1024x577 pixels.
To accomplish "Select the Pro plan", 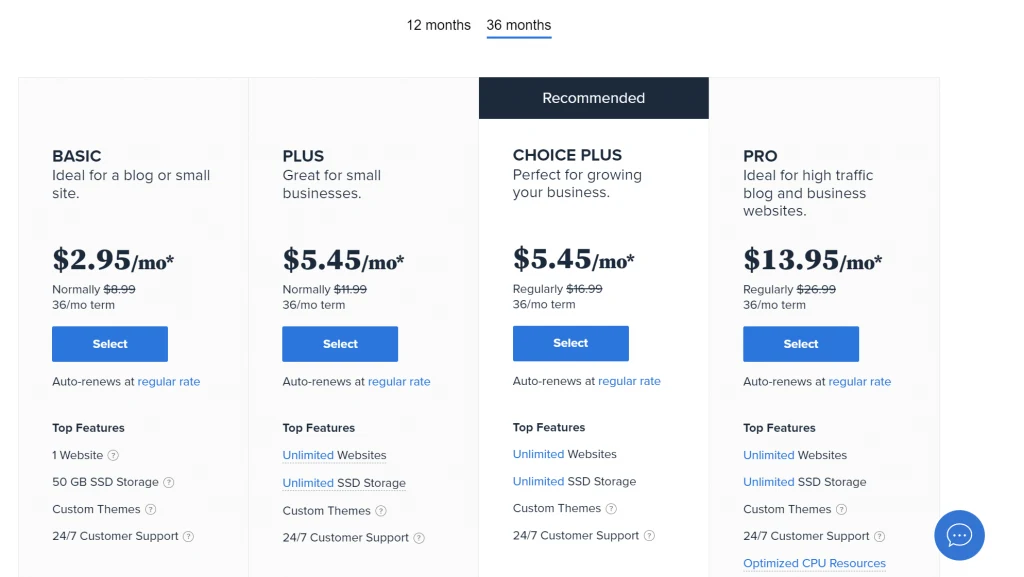I will tap(801, 344).
